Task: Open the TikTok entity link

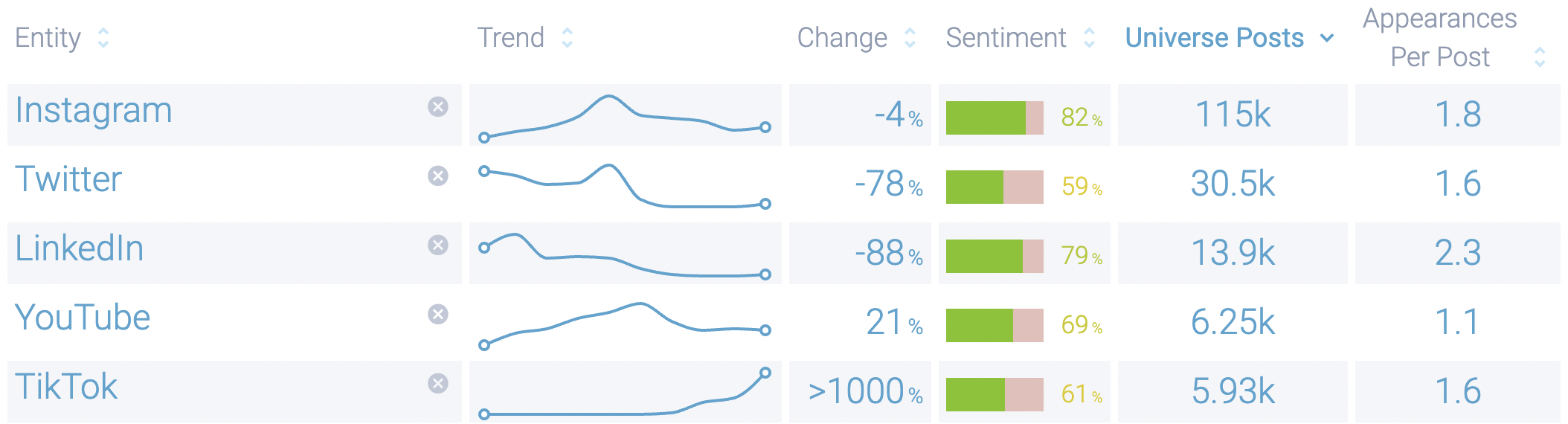Action: [66, 388]
